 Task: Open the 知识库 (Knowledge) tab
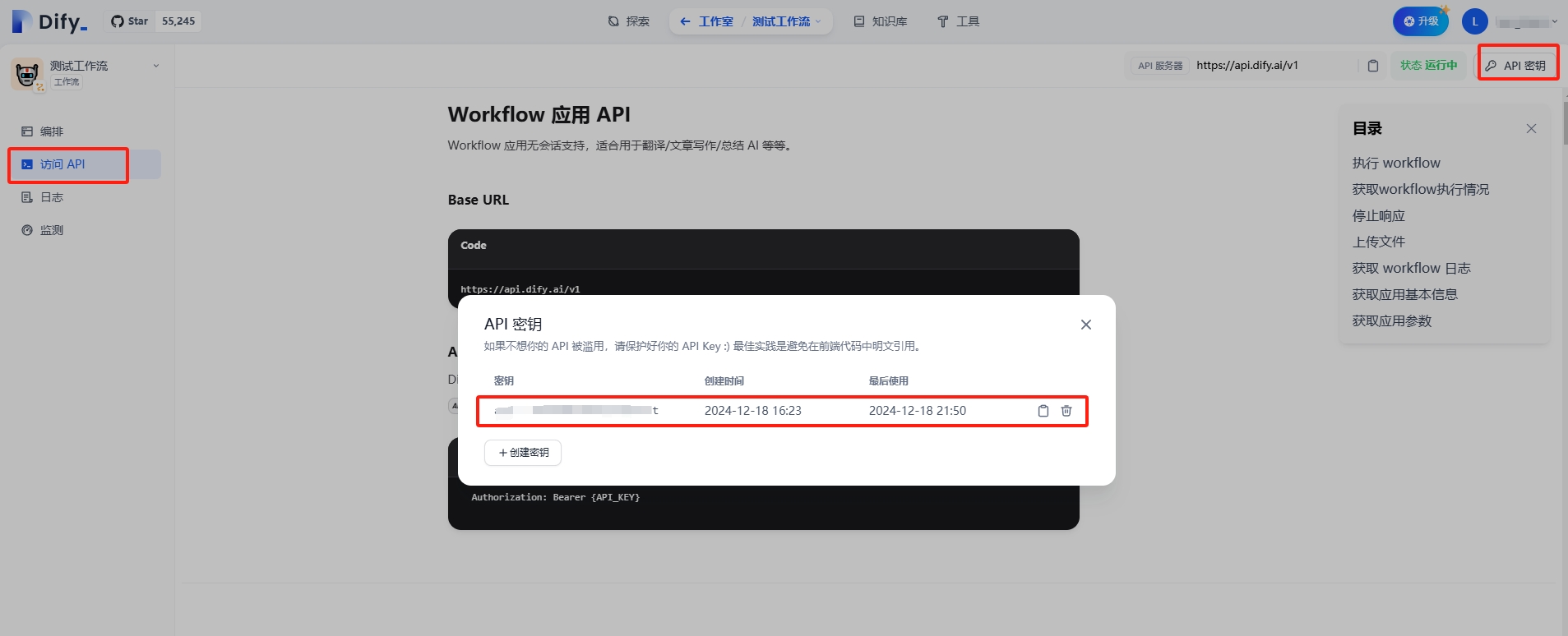pyautogui.click(x=881, y=21)
